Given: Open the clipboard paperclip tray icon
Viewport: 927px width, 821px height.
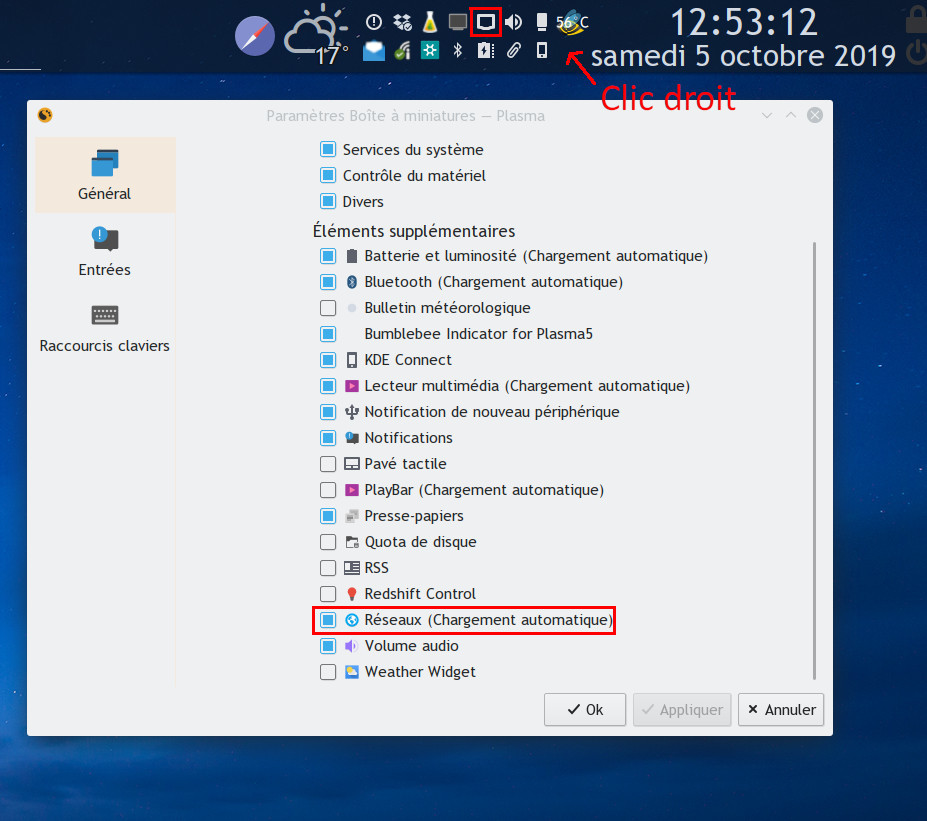Looking at the screenshot, I should click(x=513, y=50).
